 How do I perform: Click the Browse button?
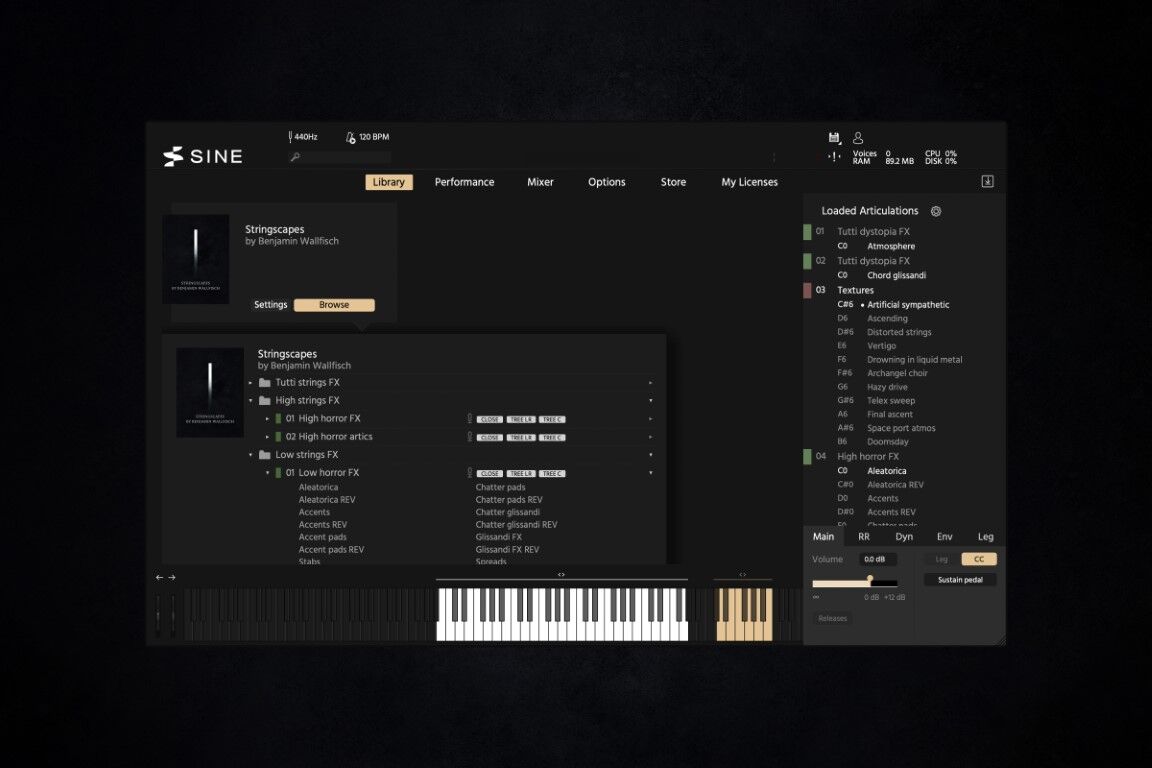point(334,305)
